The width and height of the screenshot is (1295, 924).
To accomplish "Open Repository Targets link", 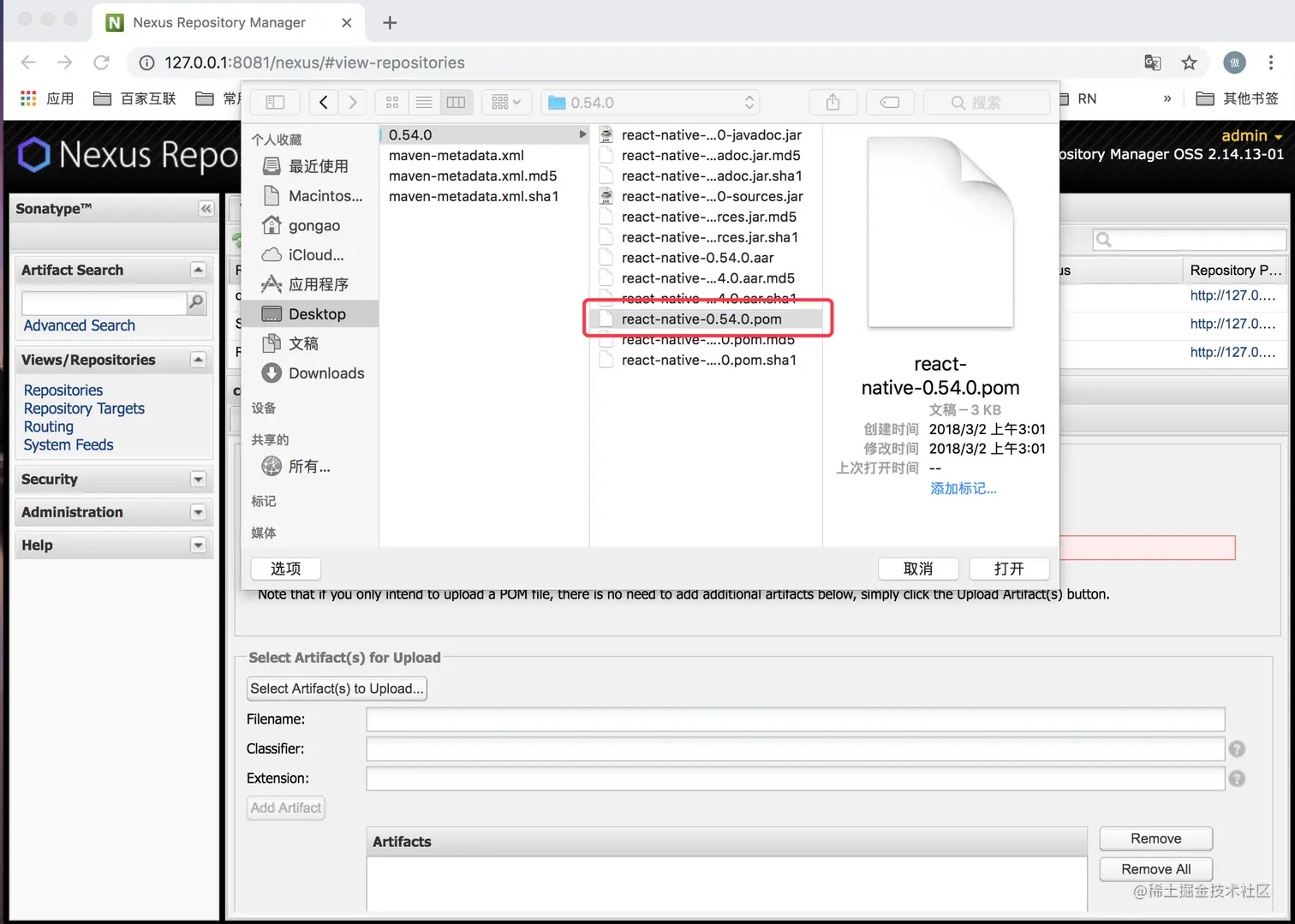I will (x=84, y=408).
